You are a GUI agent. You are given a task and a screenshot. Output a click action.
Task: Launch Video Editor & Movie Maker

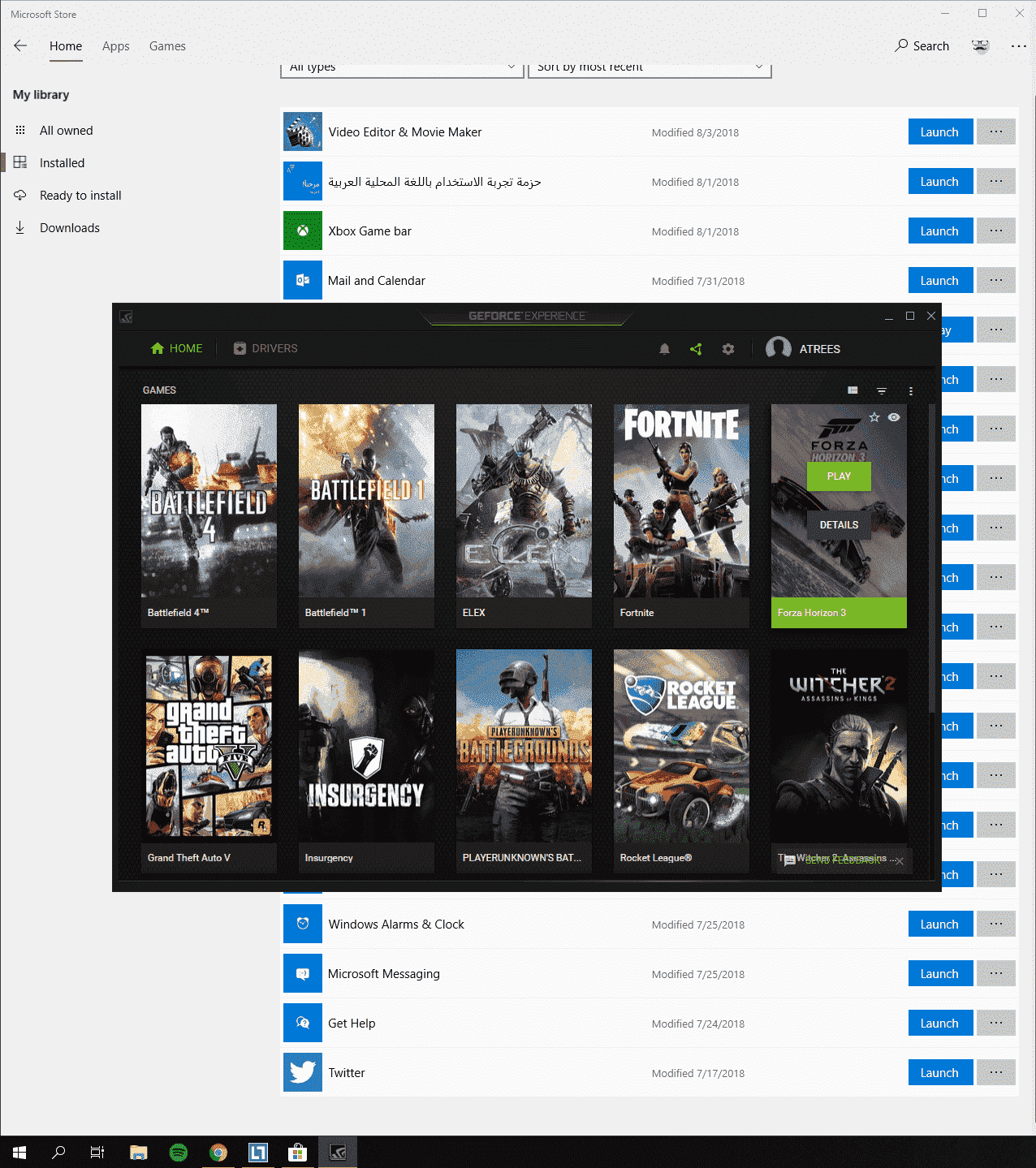point(940,132)
